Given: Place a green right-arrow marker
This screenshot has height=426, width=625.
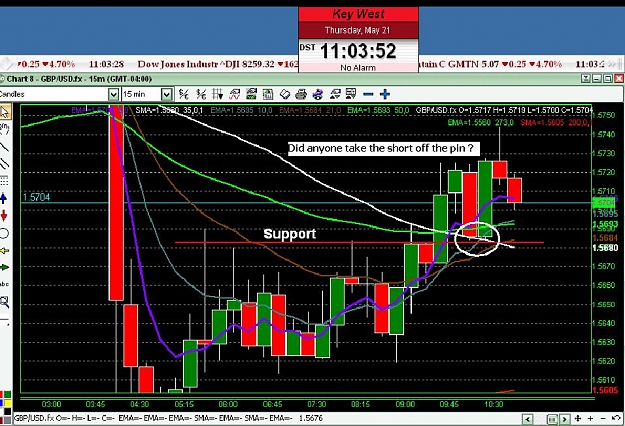Looking at the screenshot, I should [4, 267].
